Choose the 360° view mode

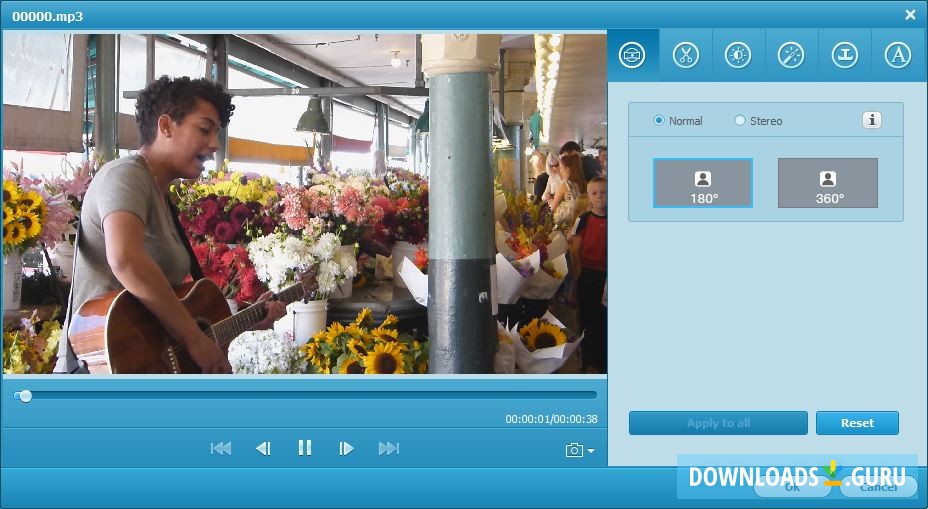827,183
